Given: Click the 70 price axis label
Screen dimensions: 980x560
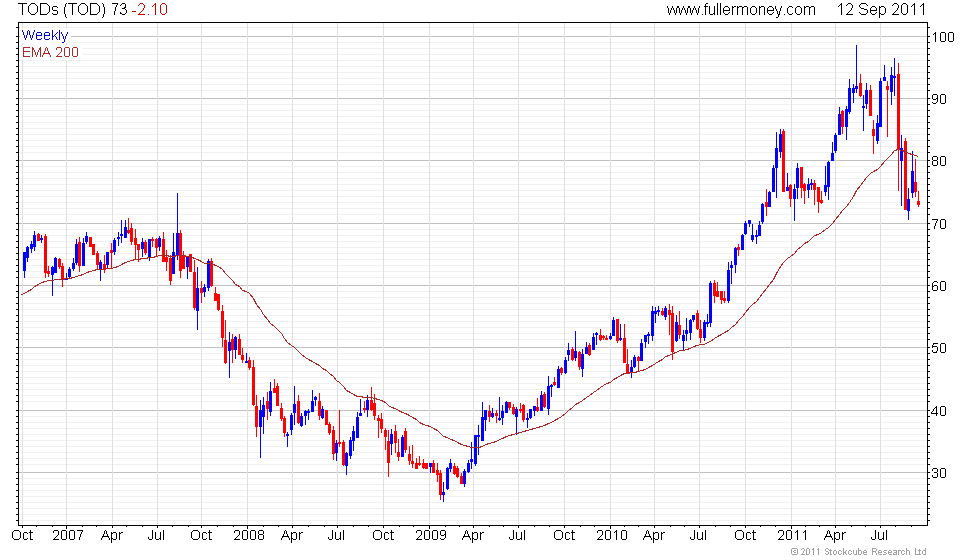Looking at the screenshot, I should pyautogui.click(x=939, y=224).
